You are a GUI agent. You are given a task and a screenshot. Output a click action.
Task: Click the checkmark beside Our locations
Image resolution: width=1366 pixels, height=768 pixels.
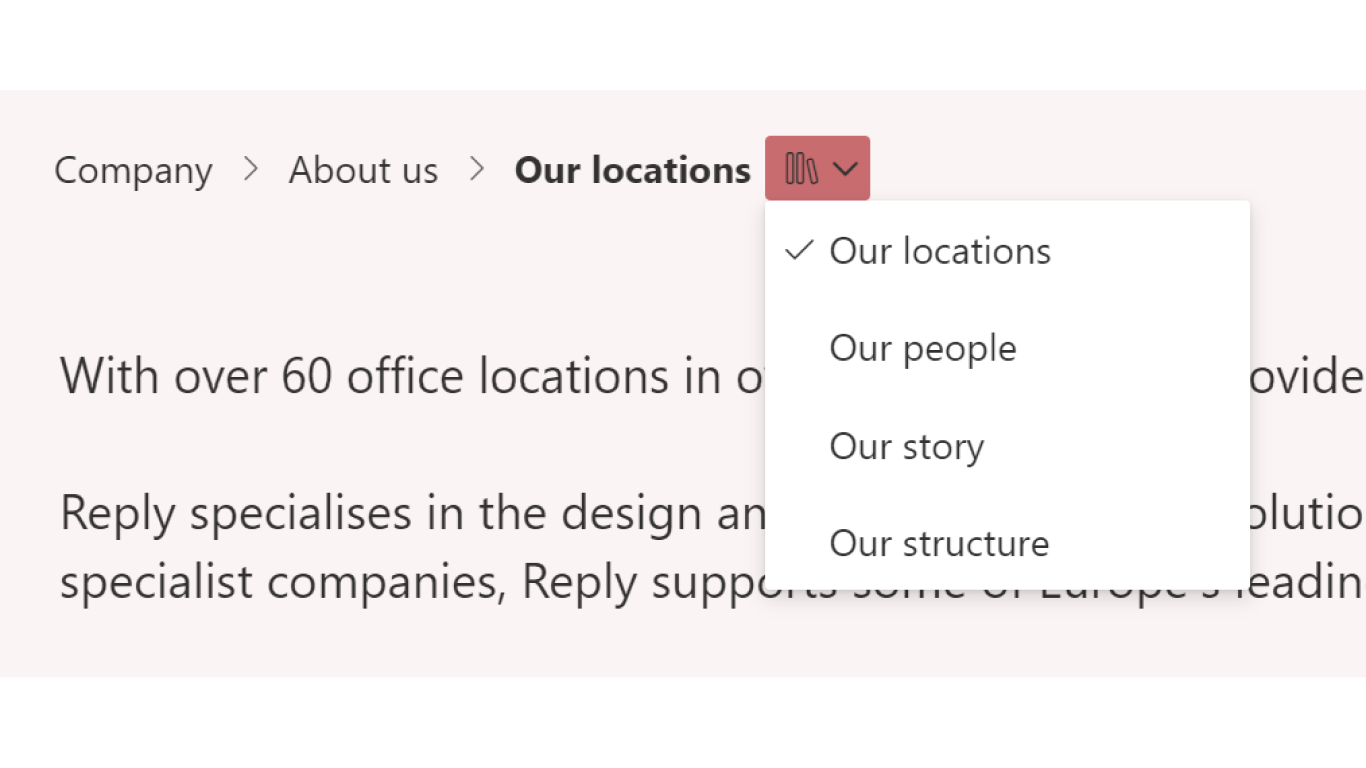coord(799,250)
